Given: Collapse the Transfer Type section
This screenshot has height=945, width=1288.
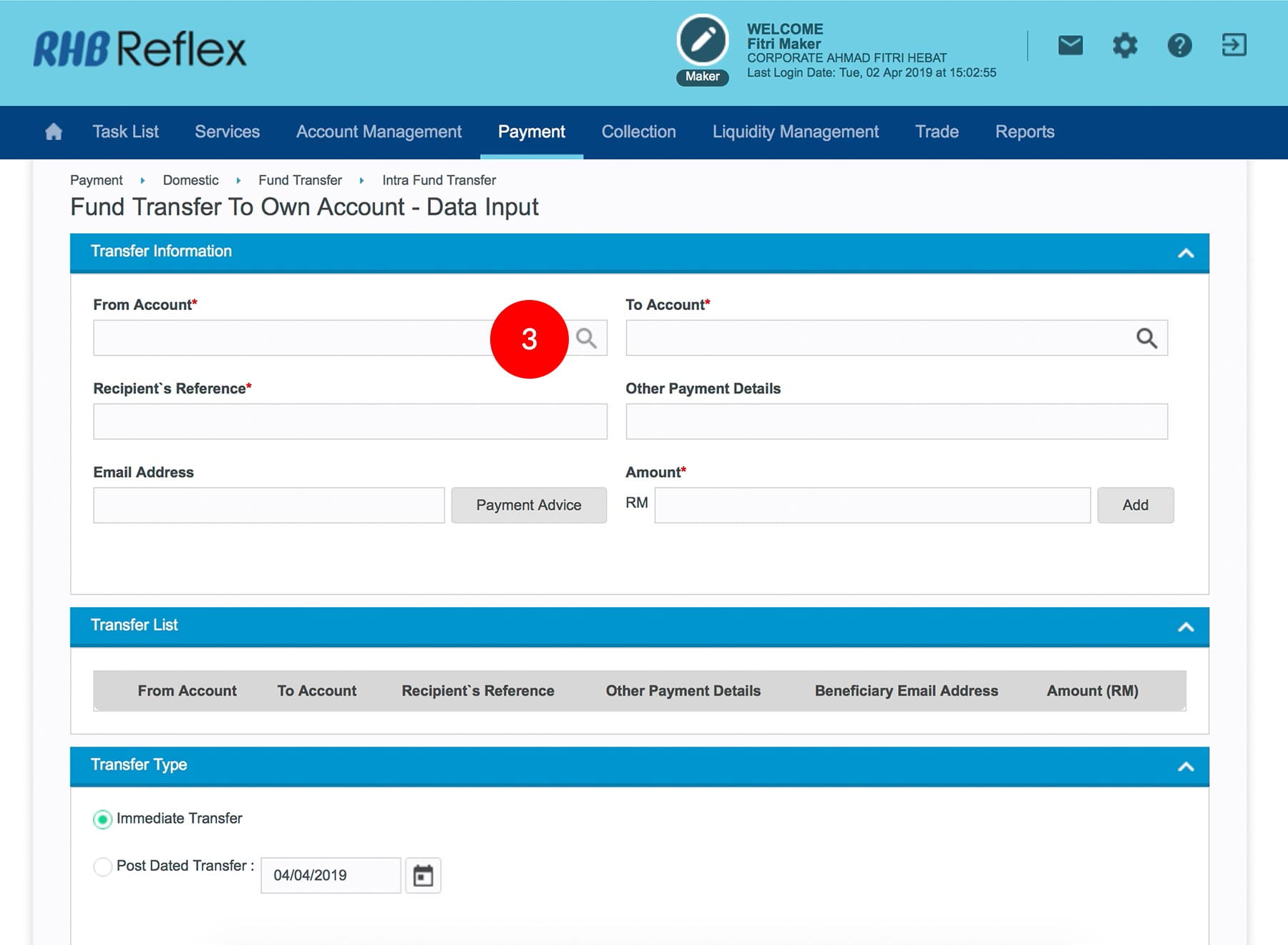Looking at the screenshot, I should coord(1186,766).
